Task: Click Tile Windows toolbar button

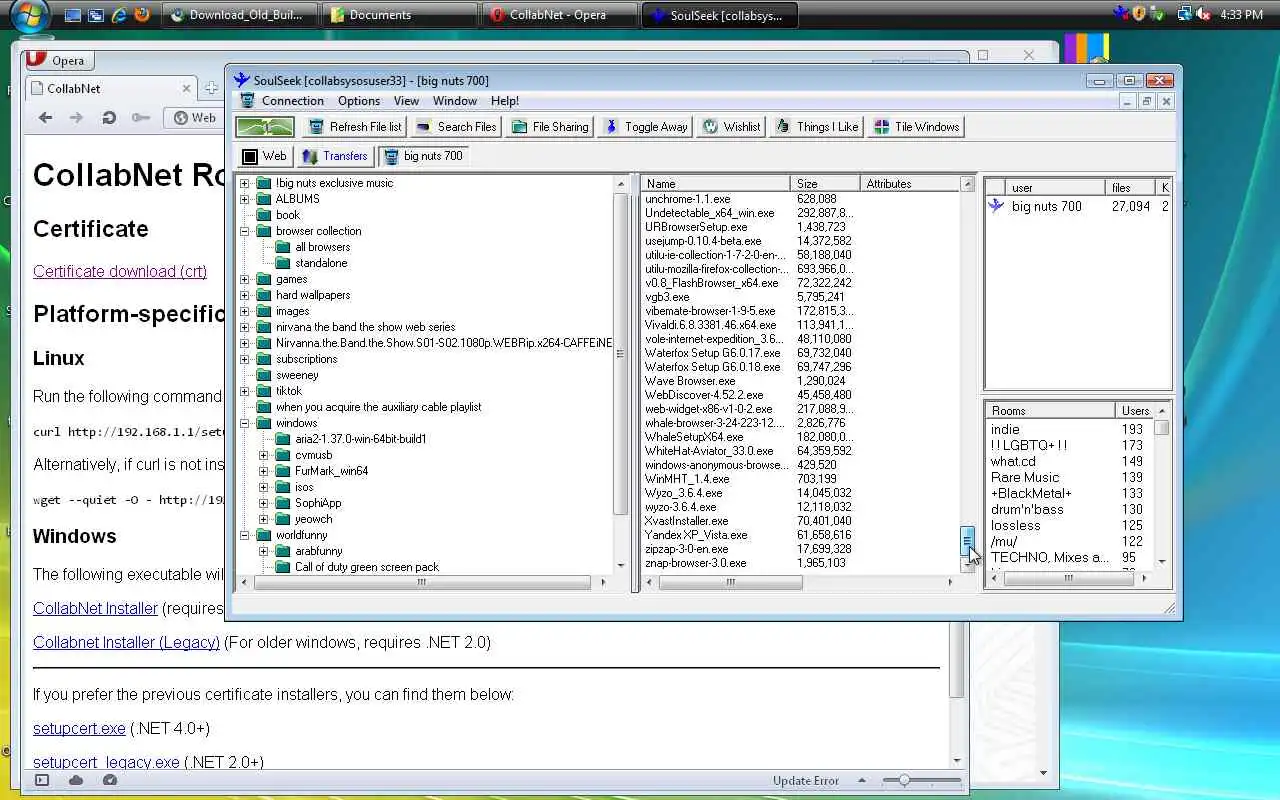Action: click(x=916, y=127)
